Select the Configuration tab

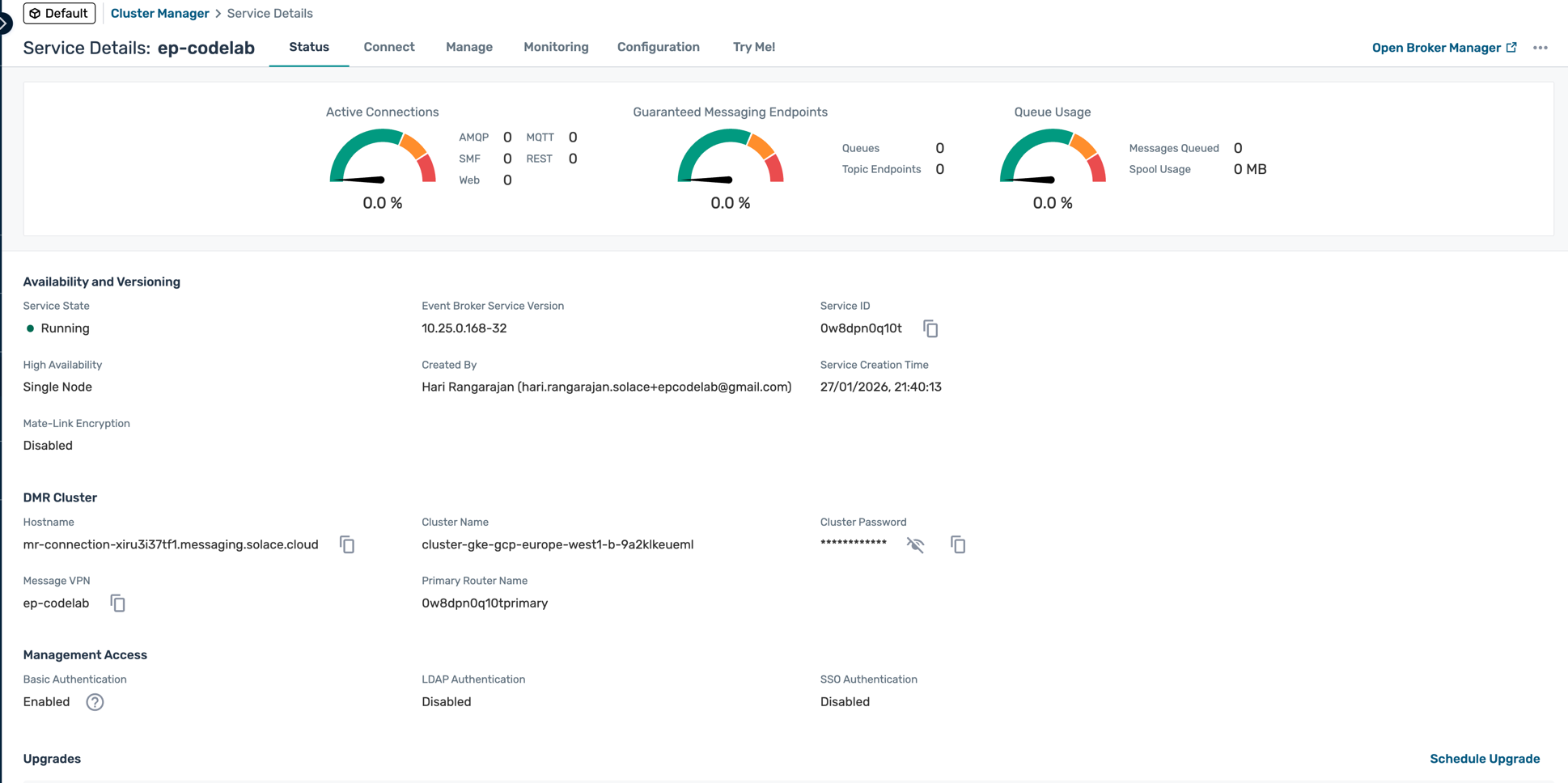coord(658,47)
